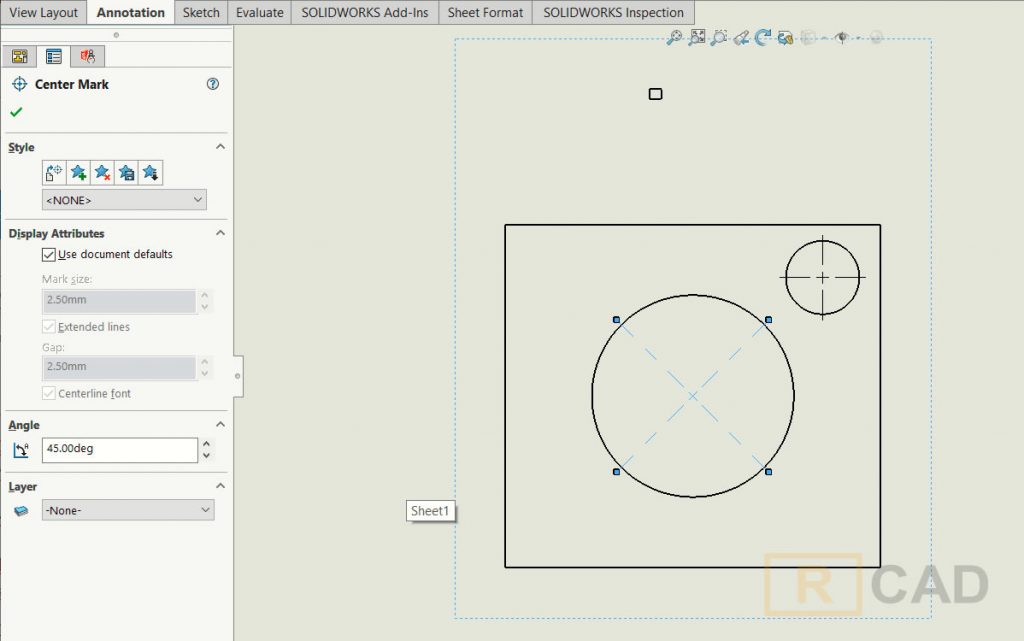Image resolution: width=1024 pixels, height=641 pixels.
Task: Click inside the Angle value field
Action: pos(115,450)
